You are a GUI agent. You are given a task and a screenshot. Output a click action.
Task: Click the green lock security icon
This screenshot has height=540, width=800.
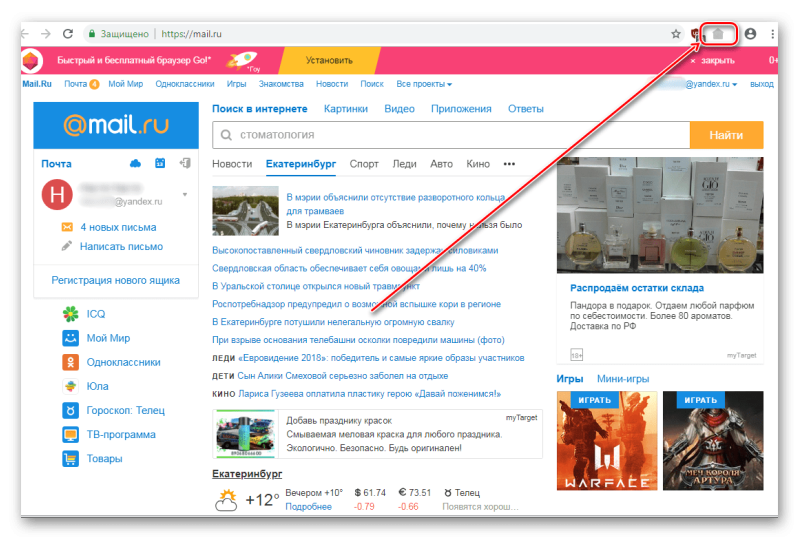[x=92, y=34]
